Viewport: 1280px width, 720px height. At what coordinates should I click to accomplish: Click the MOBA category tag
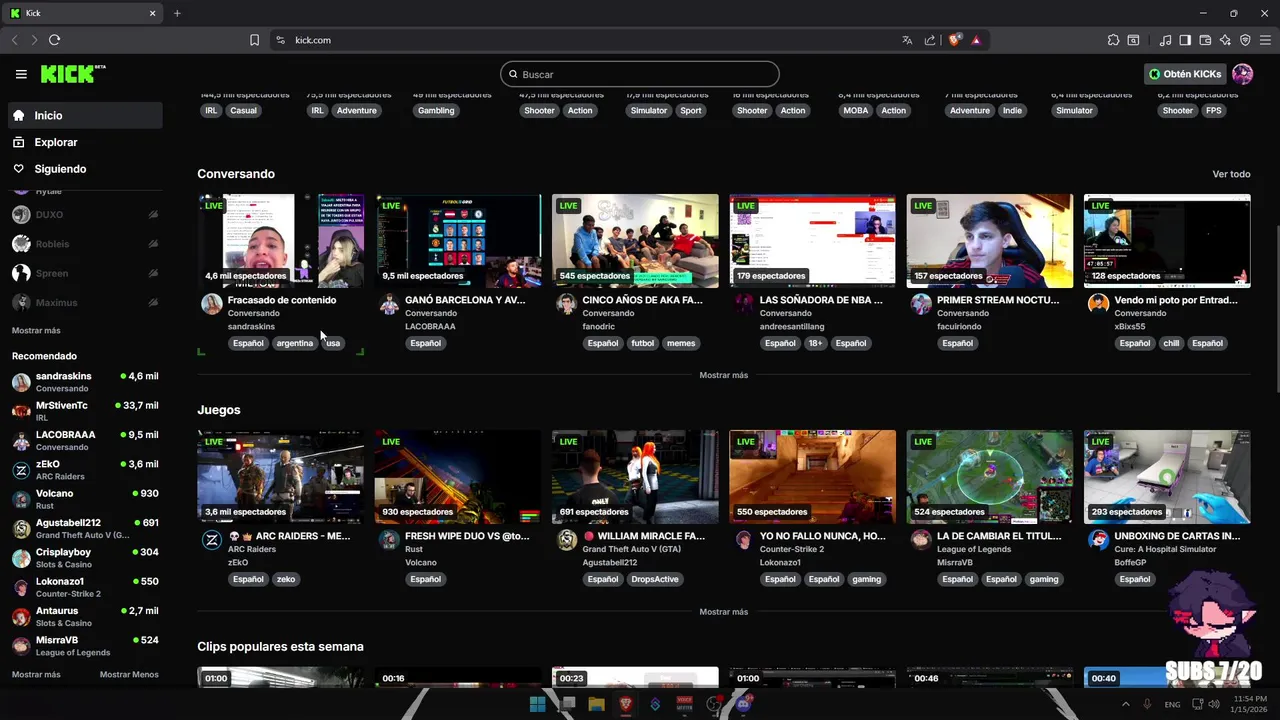pyautogui.click(x=856, y=110)
